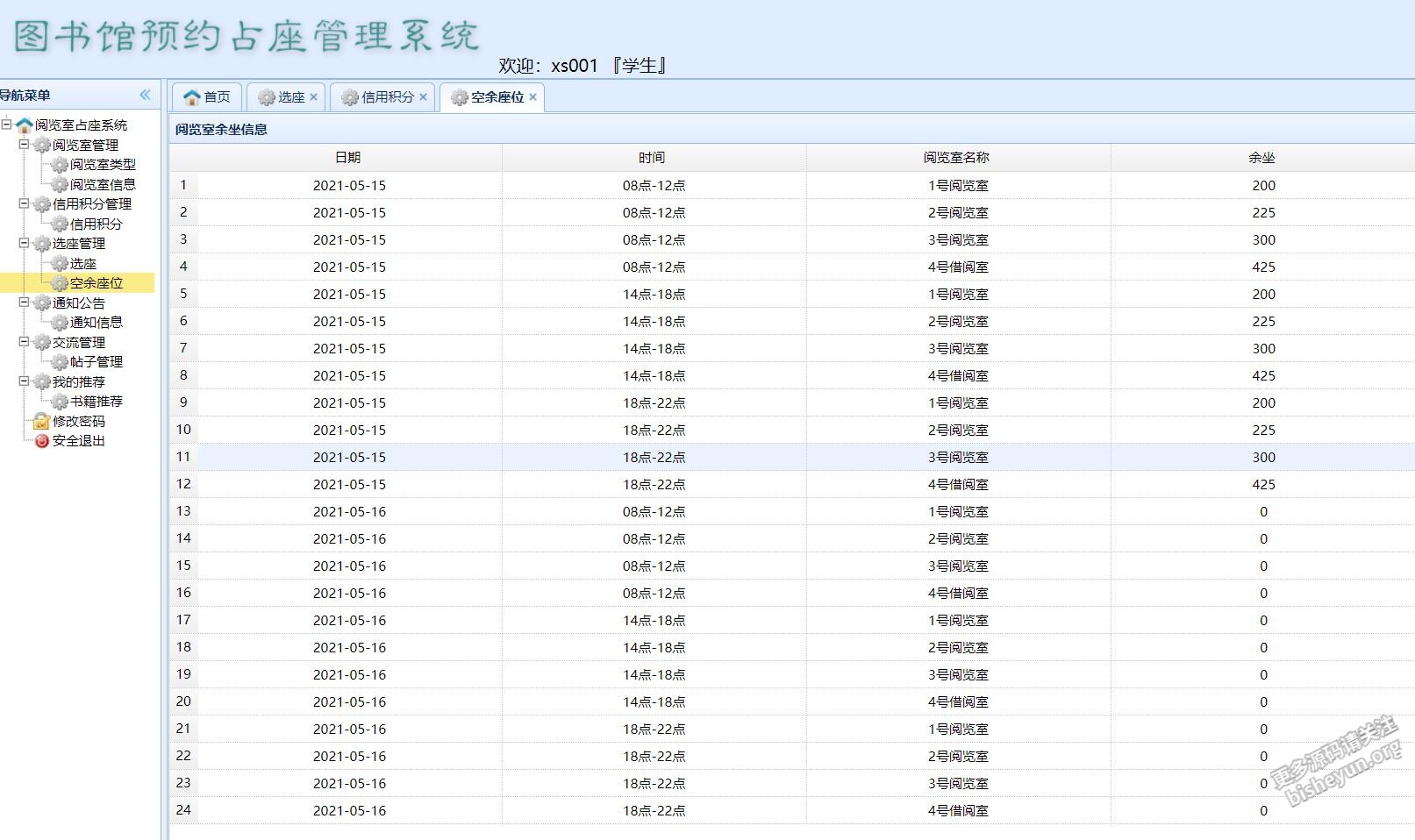Image resolution: width=1415 pixels, height=840 pixels.
Task: Select row 1 with 1号阅览室 08点-12点
Action: click(791, 185)
